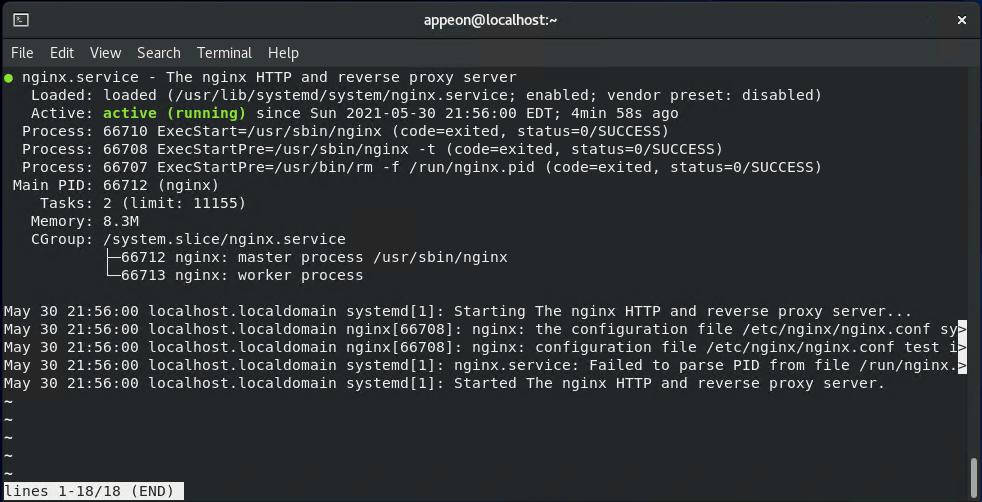Click the green "active (running)" status text

click(174, 114)
